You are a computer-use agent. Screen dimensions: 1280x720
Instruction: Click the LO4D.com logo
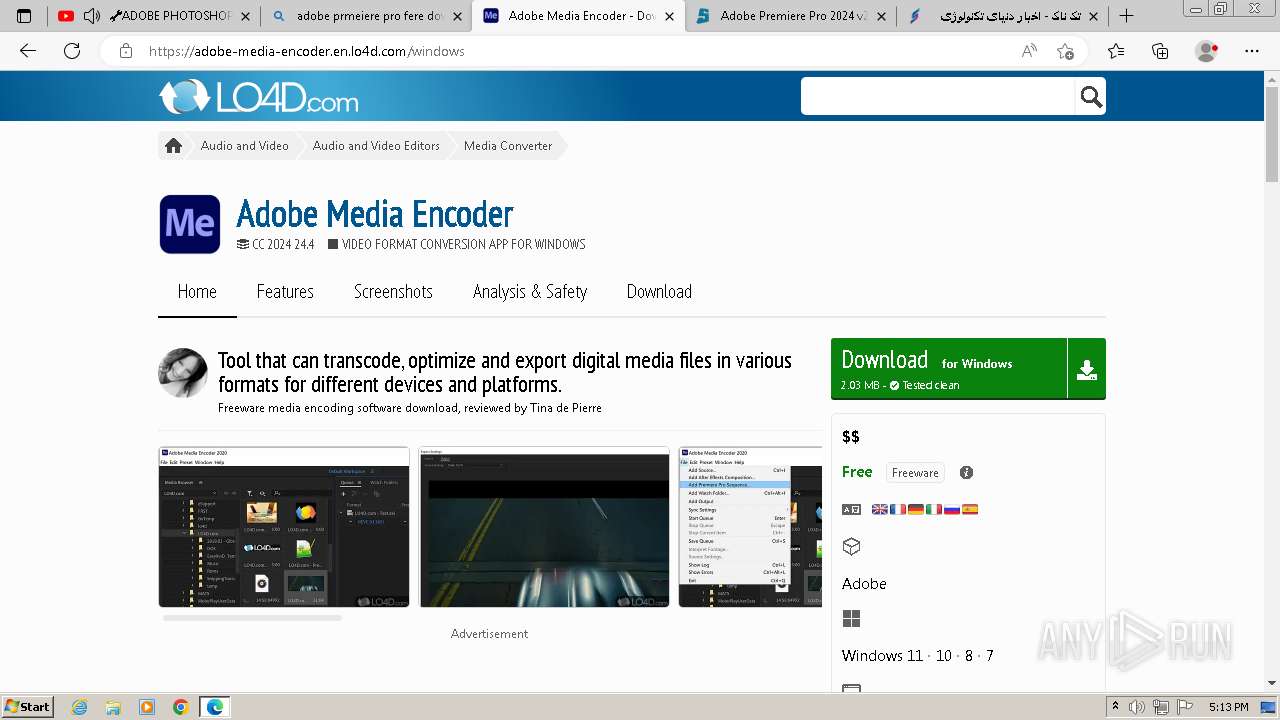tap(258, 97)
